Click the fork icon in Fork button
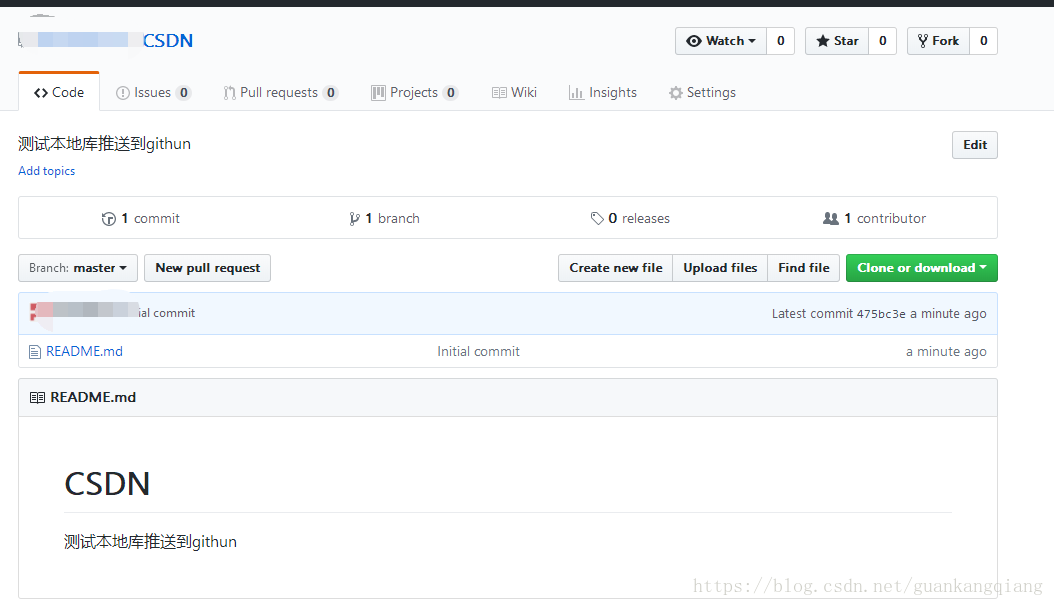 tap(923, 41)
